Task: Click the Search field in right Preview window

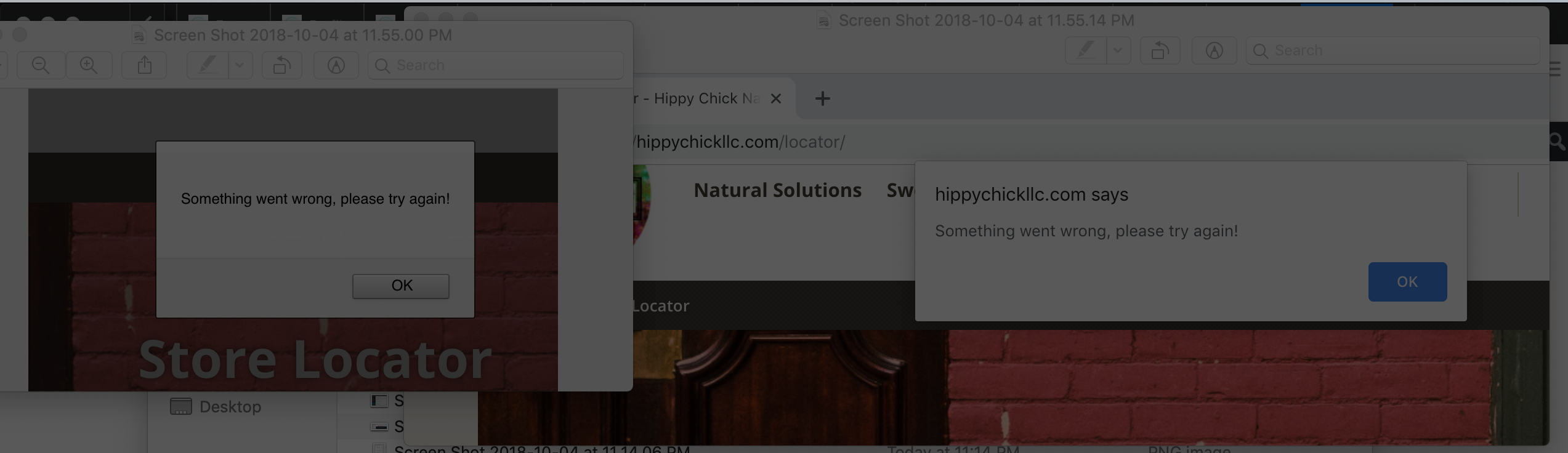Action: coord(1392,50)
